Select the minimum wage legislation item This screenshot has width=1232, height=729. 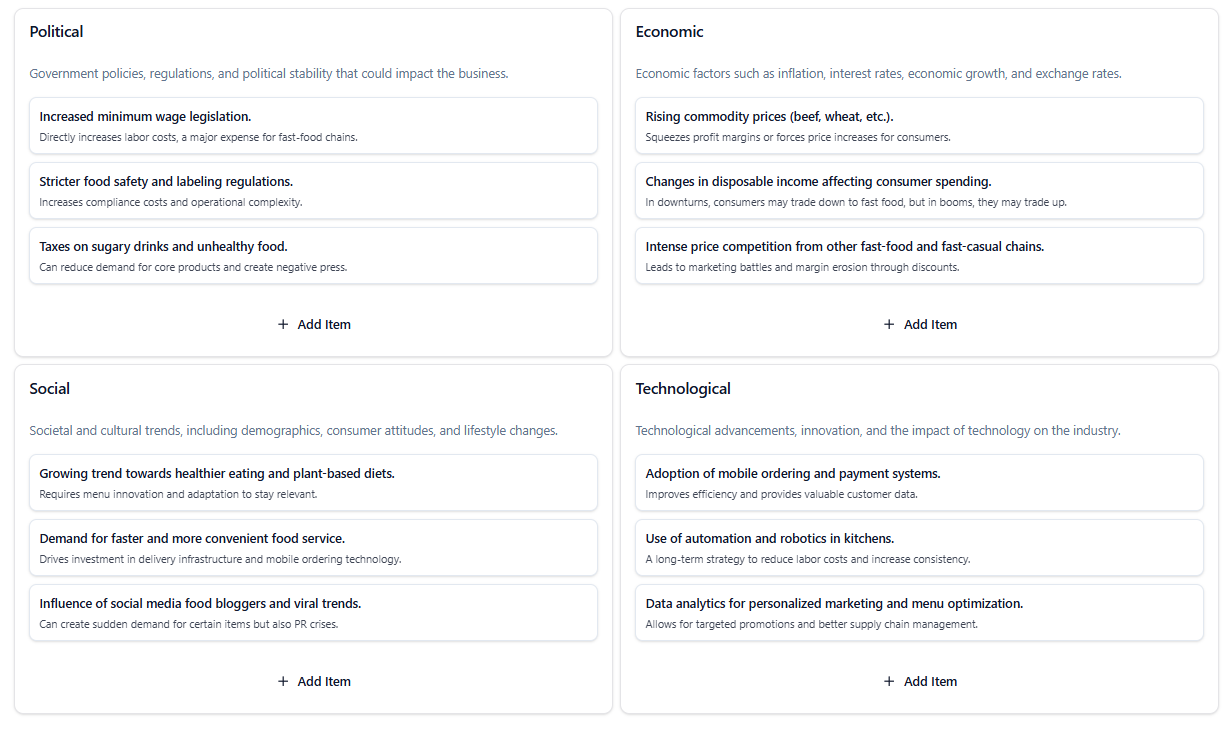coord(313,126)
